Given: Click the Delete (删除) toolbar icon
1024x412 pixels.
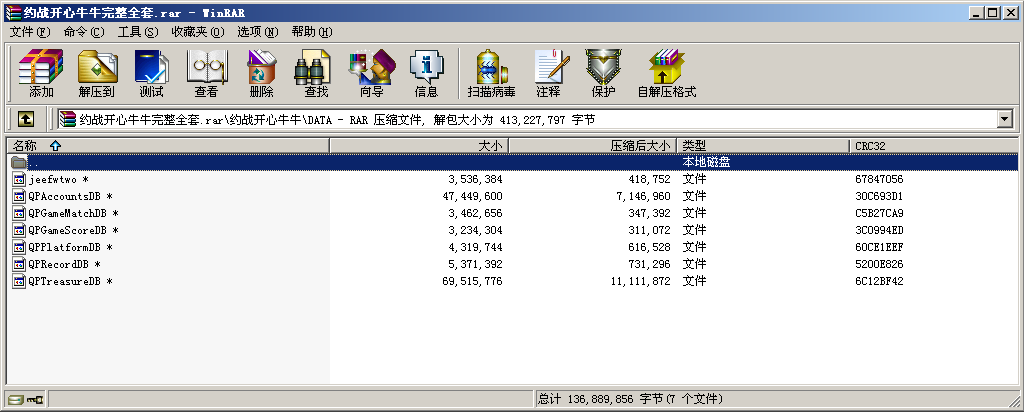Looking at the screenshot, I should [x=261, y=72].
